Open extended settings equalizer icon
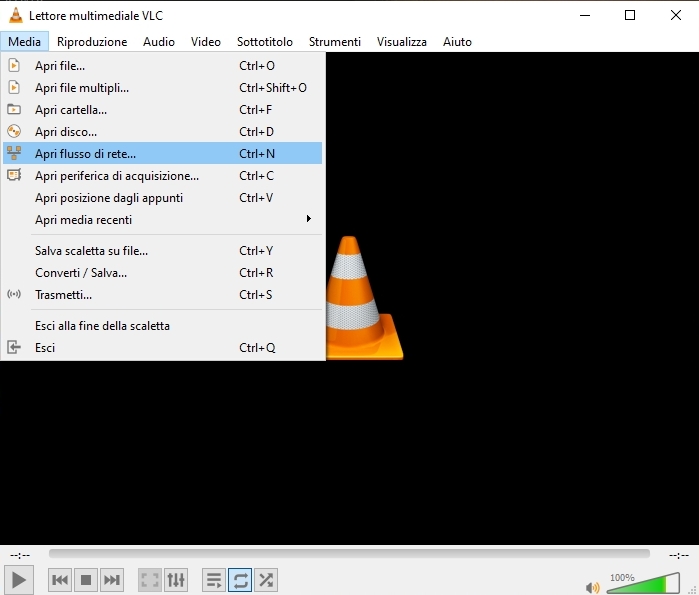 point(176,580)
